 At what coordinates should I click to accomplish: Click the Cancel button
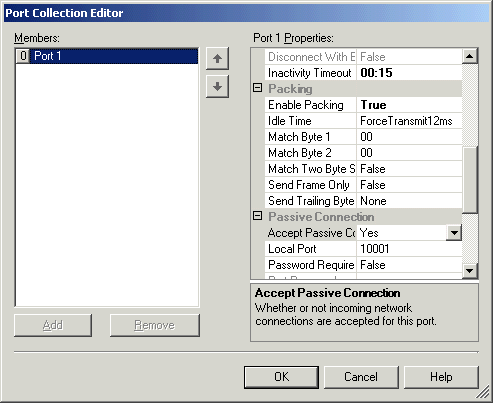coord(361,377)
